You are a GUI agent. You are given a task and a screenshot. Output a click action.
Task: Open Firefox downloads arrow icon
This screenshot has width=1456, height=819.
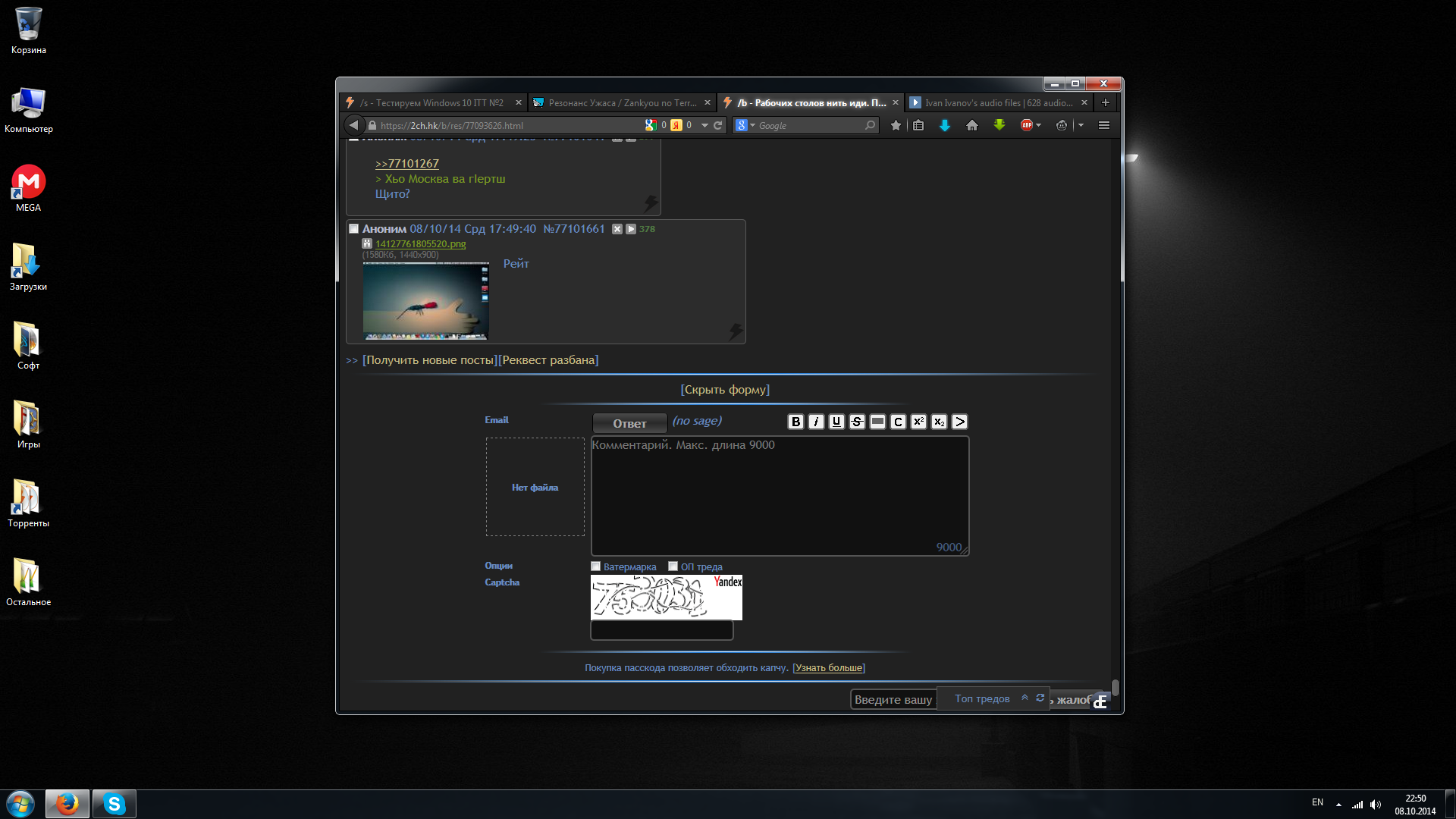pos(945,125)
